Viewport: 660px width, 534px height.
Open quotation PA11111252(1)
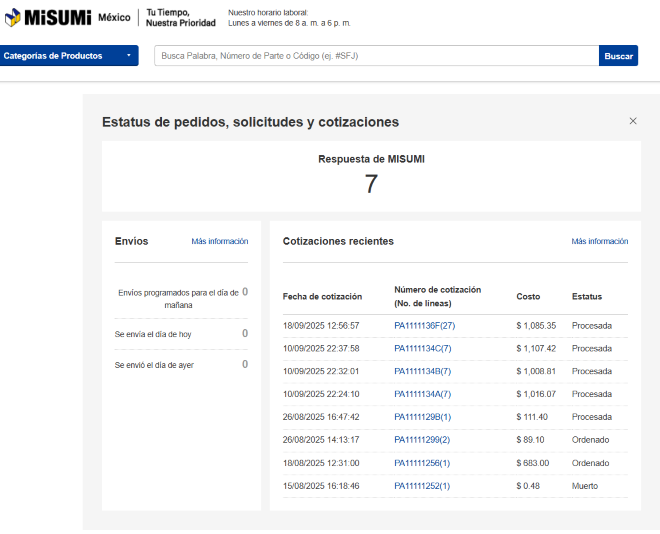pyautogui.click(x=422, y=486)
